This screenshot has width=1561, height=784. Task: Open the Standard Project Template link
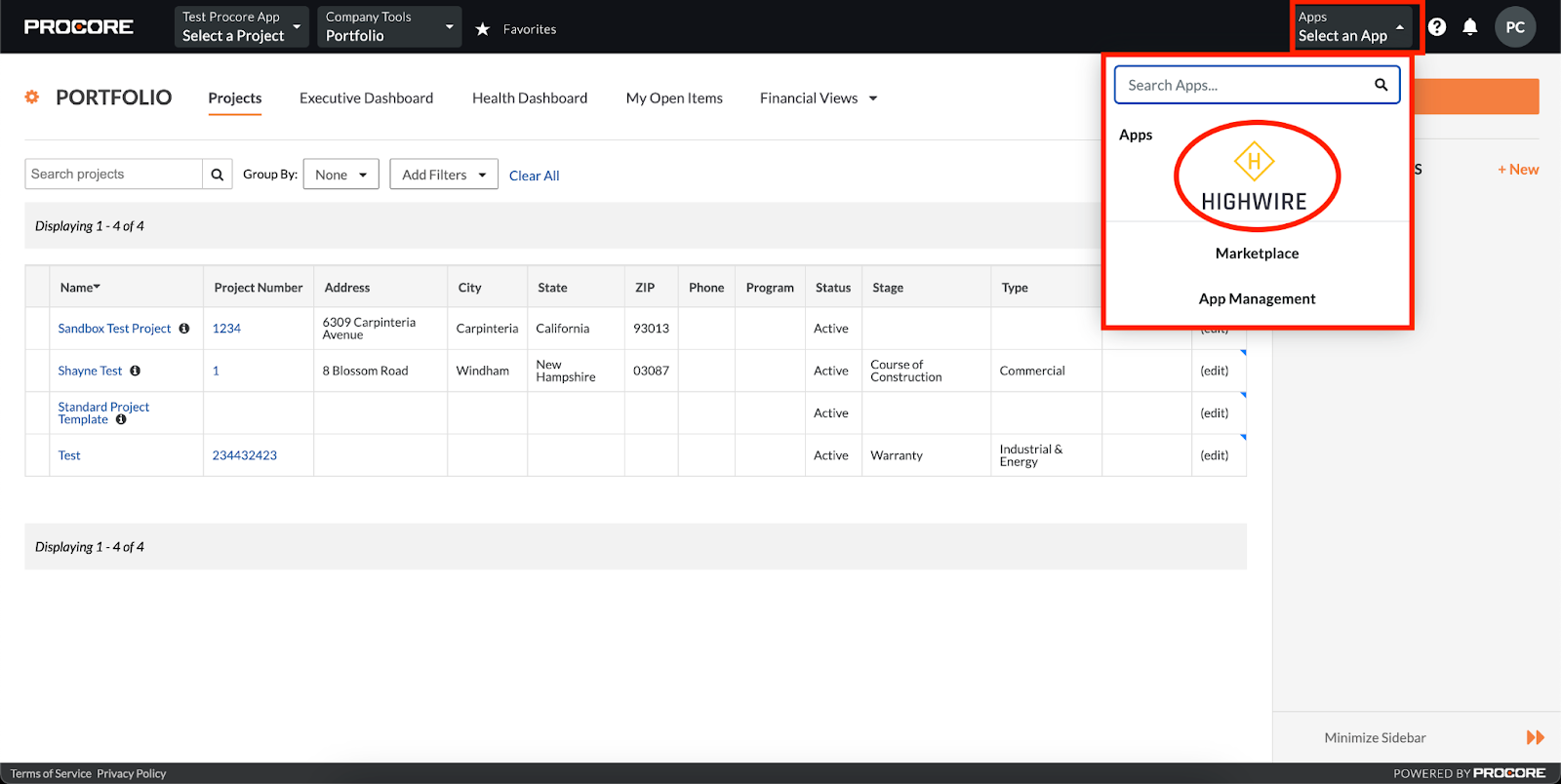[103, 413]
